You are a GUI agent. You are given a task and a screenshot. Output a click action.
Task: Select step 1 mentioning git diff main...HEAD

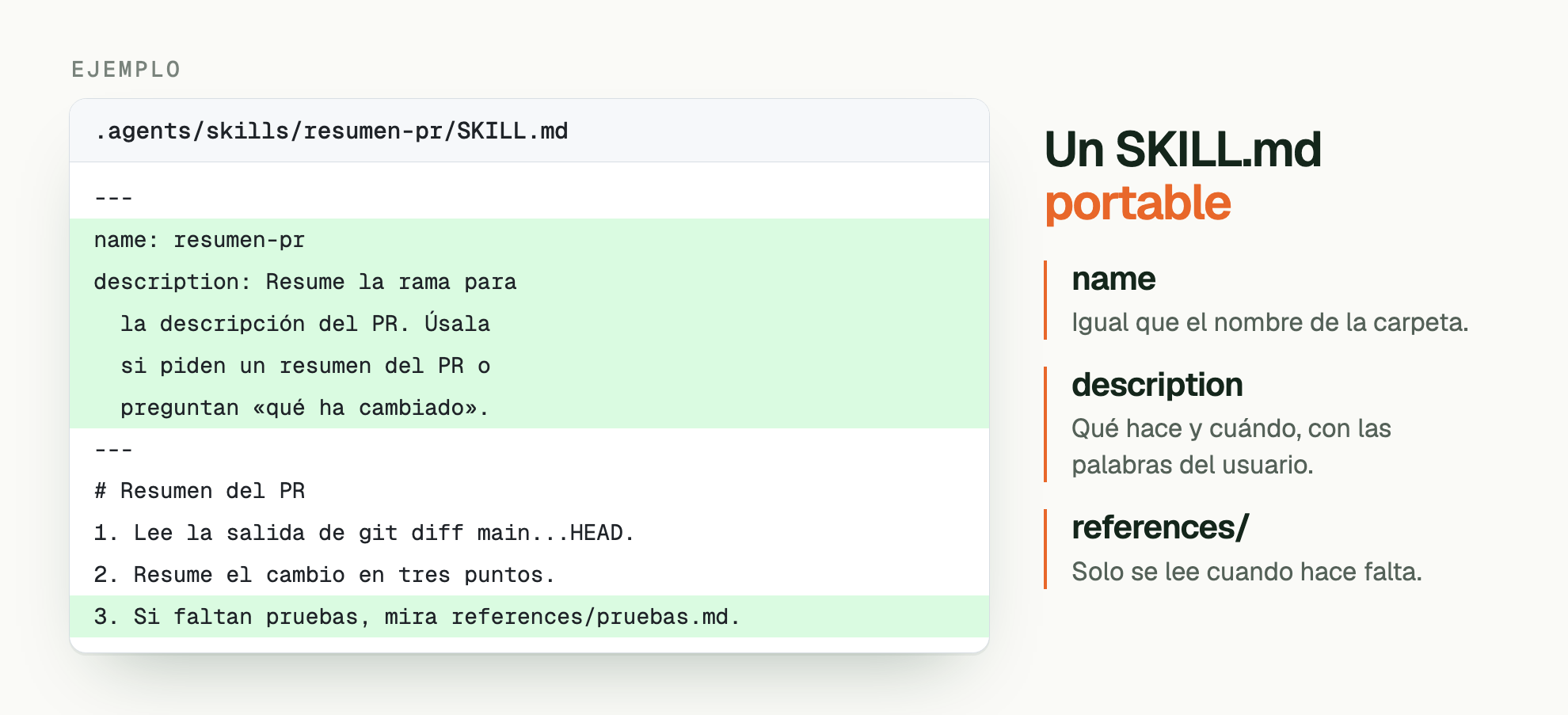pos(364,533)
